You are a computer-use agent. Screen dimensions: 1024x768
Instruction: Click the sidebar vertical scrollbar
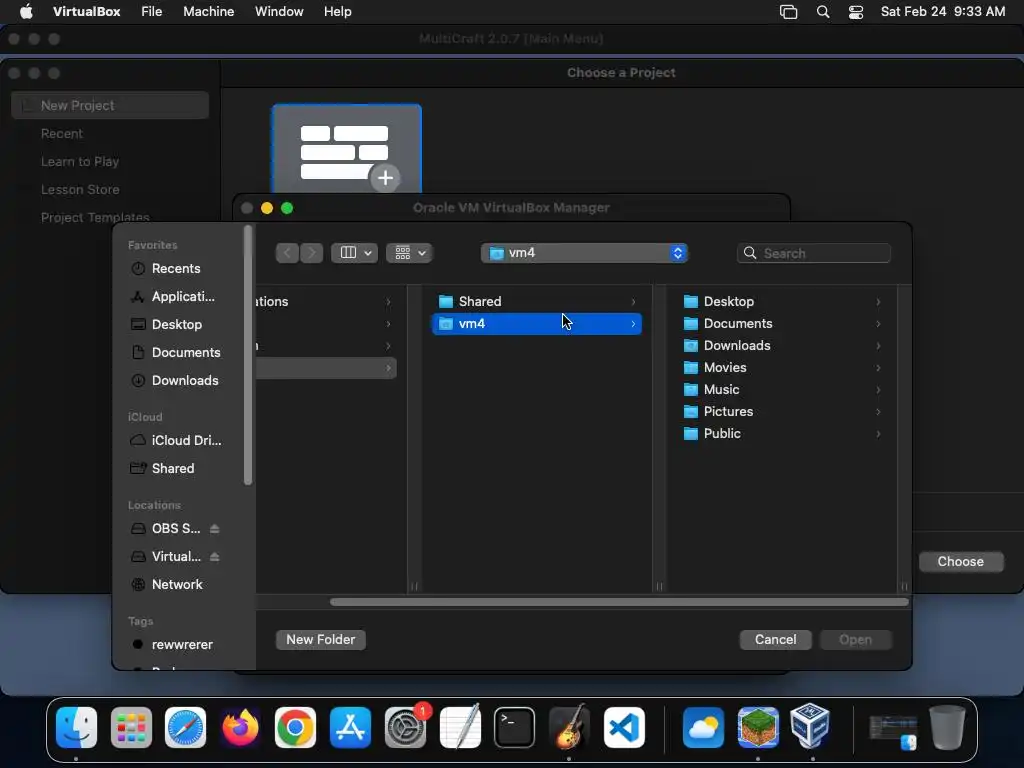[x=248, y=355]
